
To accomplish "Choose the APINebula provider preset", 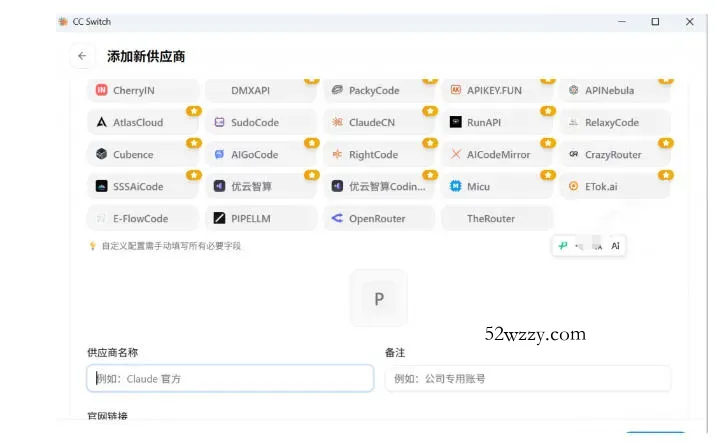I will click(615, 90).
